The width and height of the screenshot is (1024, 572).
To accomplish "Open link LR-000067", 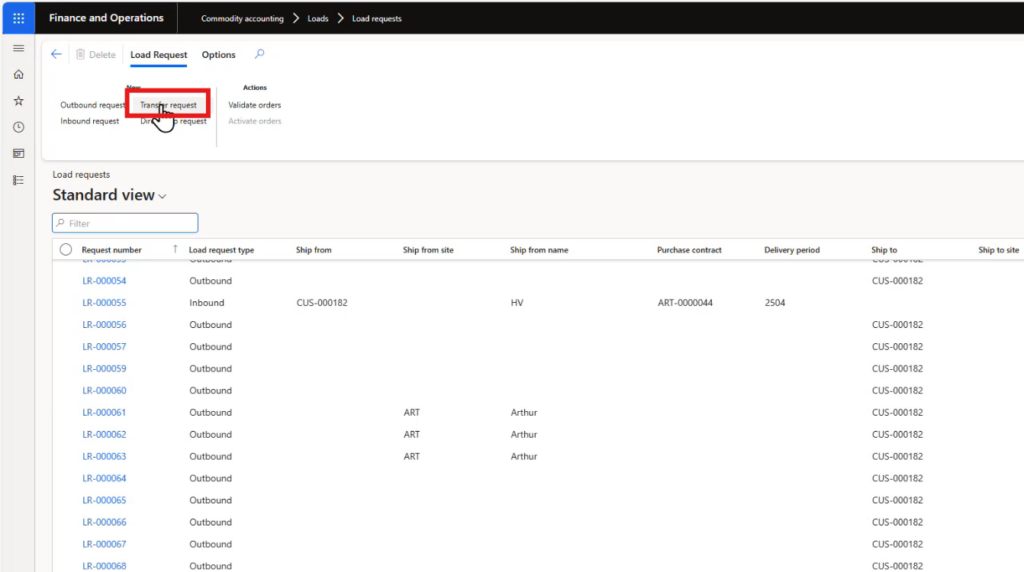I will click(x=104, y=544).
